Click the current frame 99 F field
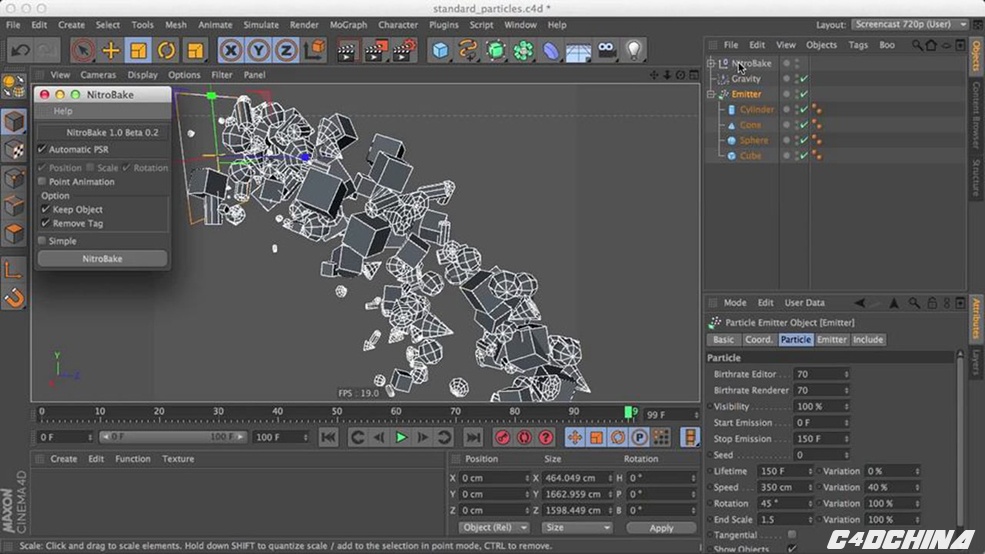The width and height of the screenshot is (985, 554). point(671,415)
